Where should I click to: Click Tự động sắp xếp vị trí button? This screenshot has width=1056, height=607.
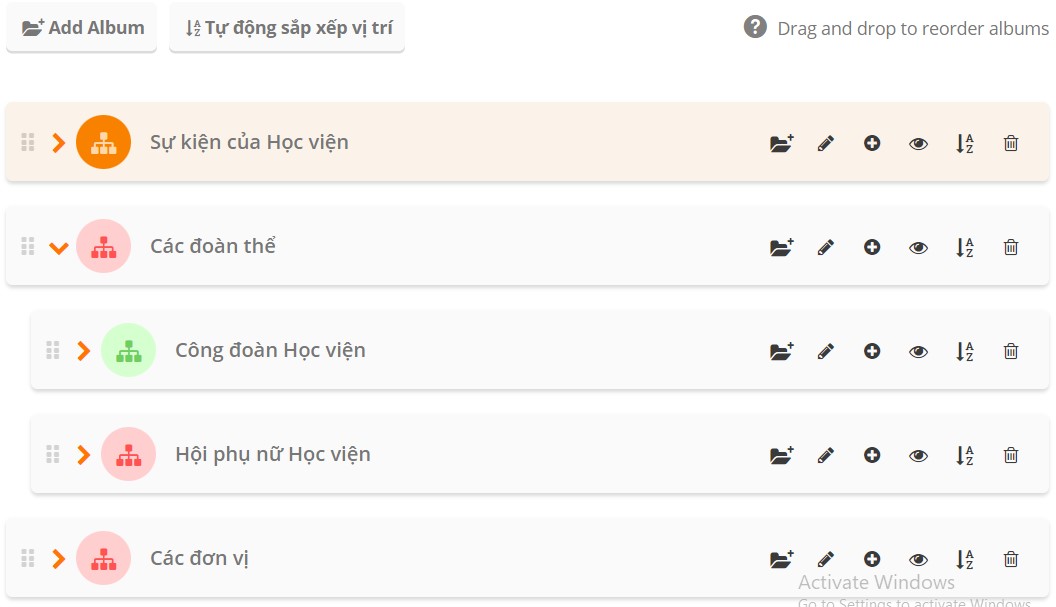click(287, 28)
